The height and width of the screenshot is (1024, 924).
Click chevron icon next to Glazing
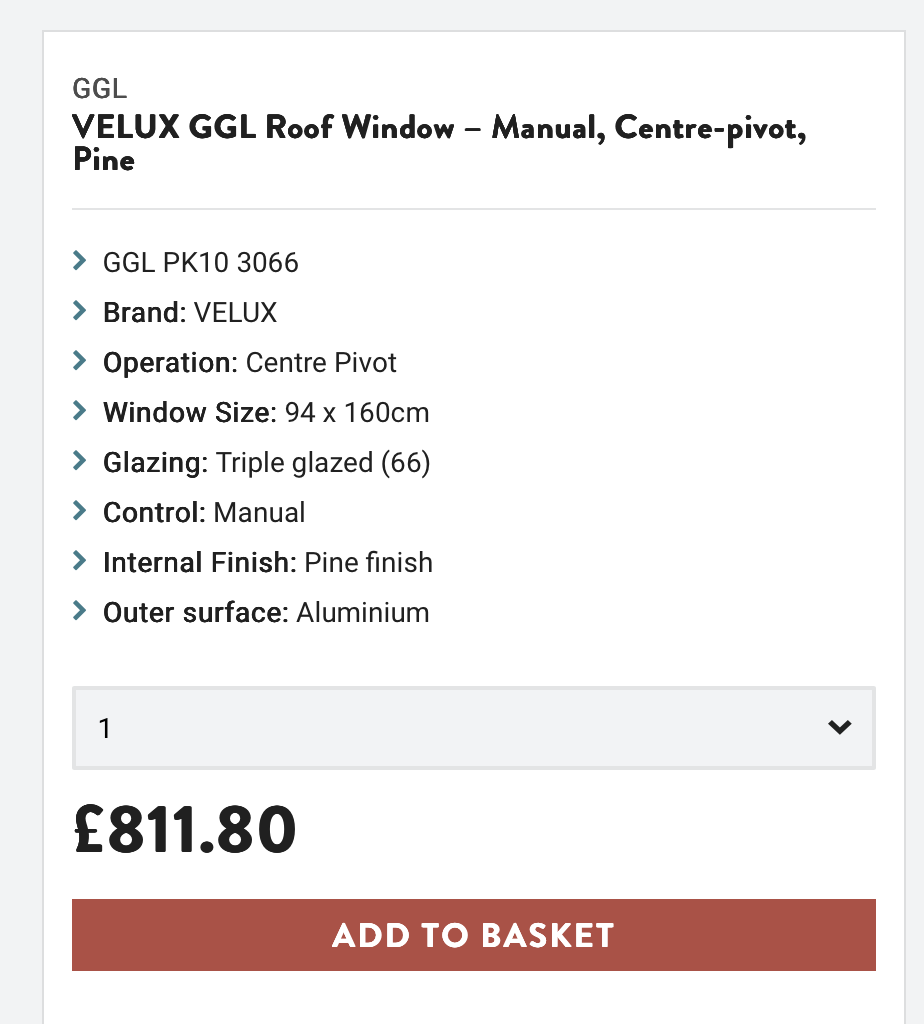(80, 461)
